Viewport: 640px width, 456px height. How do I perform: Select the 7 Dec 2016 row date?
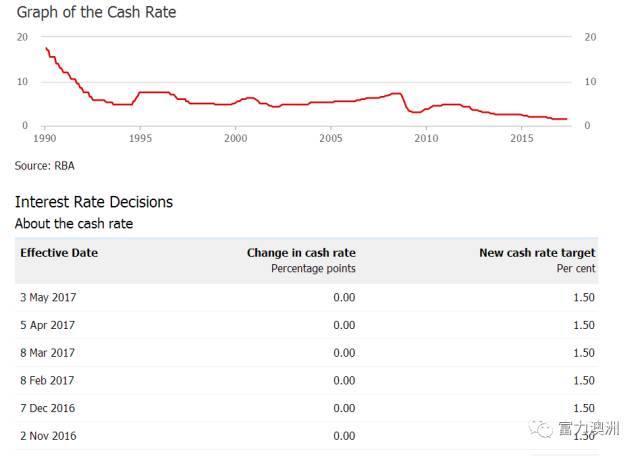click(47, 408)
